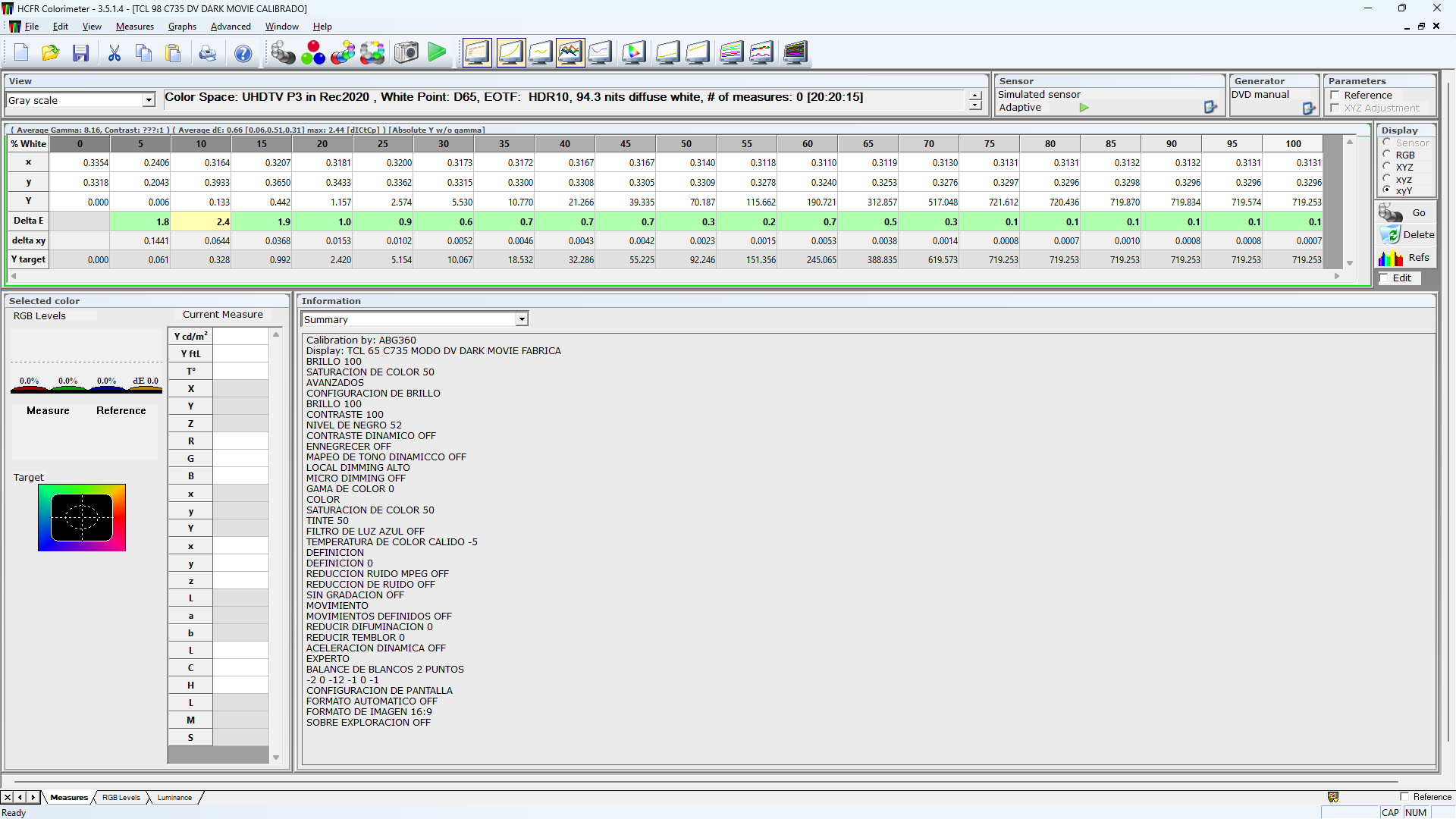This screenshot has height=819, width=1456.
Task: Enable the Reference checkbox under Parameters
Action: 1335,96
